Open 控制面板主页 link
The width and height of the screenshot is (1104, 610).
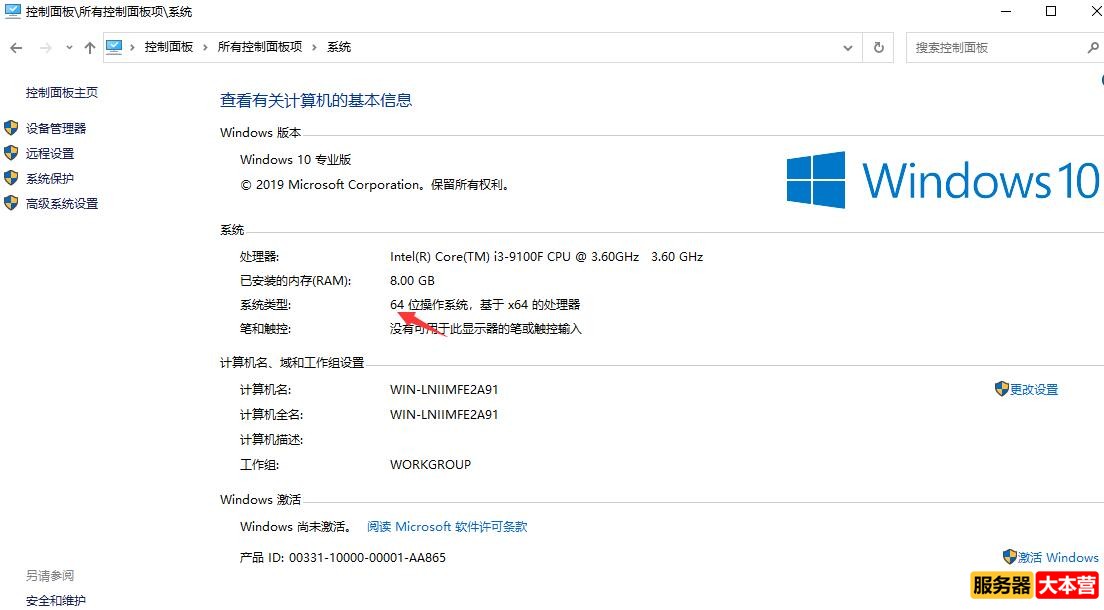pyautogui.click(x=62, y=92)
